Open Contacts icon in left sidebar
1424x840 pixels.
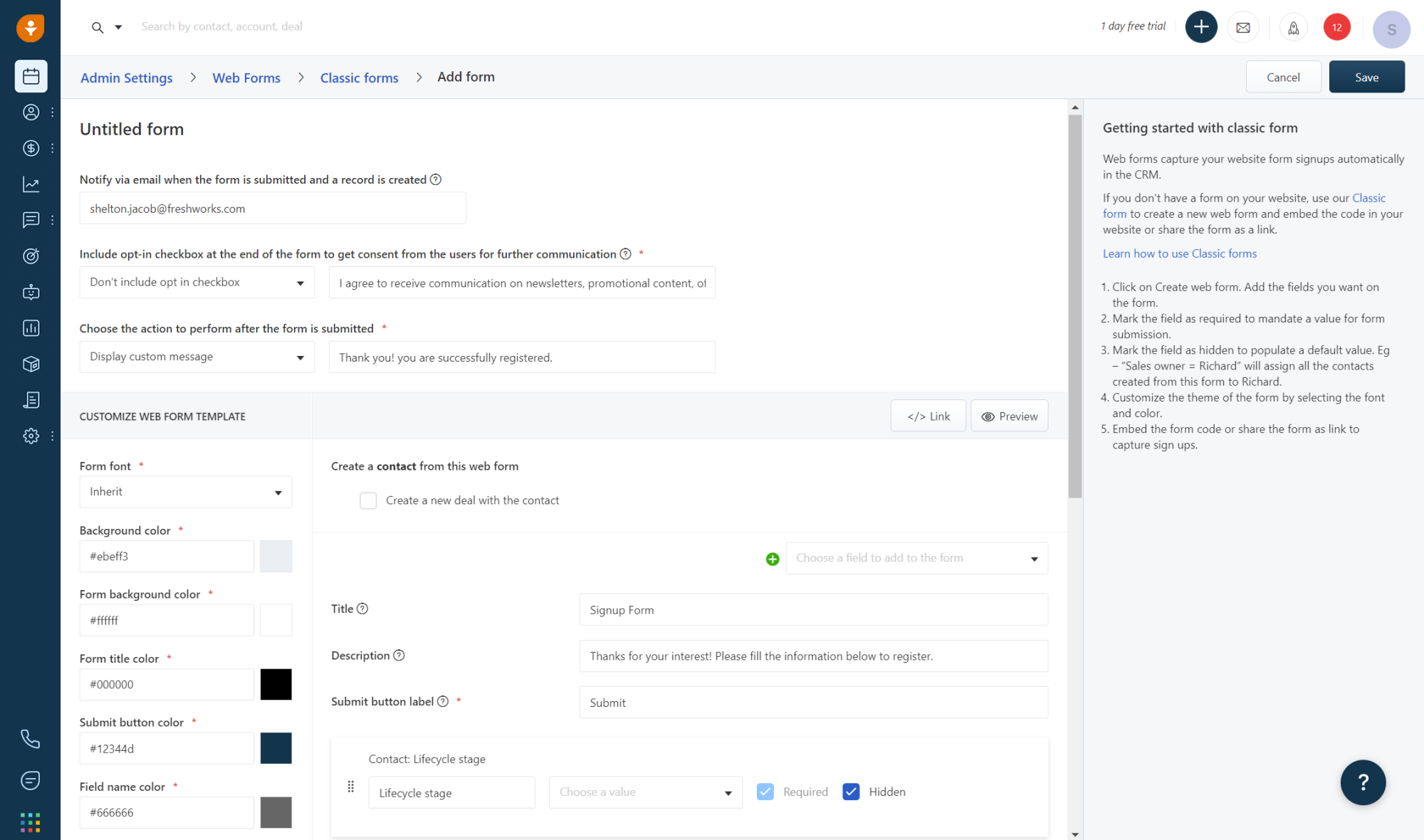(x=31, y=112)
